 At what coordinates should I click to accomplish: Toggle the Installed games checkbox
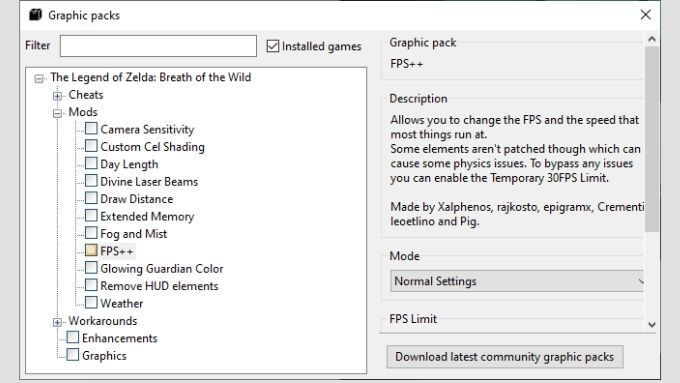tap(273, 46)
